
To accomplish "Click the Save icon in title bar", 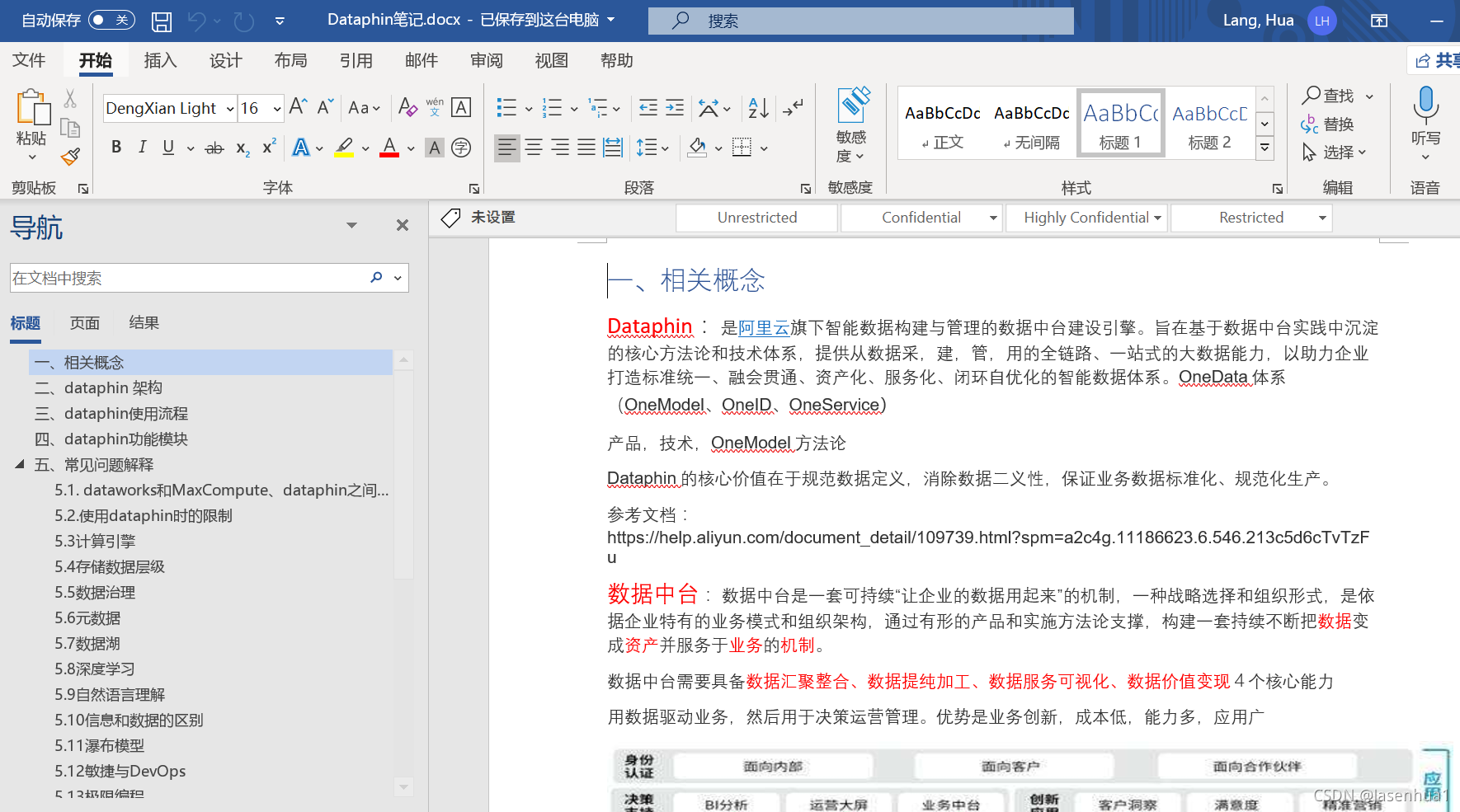I will 162,21.
